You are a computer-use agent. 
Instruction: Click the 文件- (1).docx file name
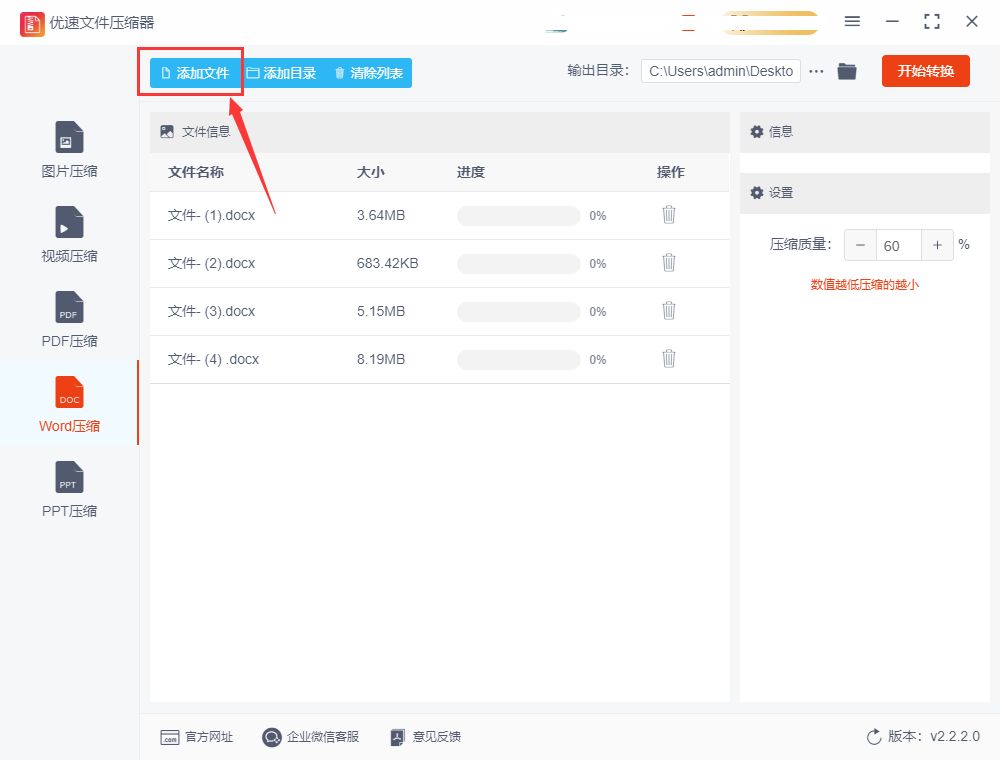tap(211, 216)
